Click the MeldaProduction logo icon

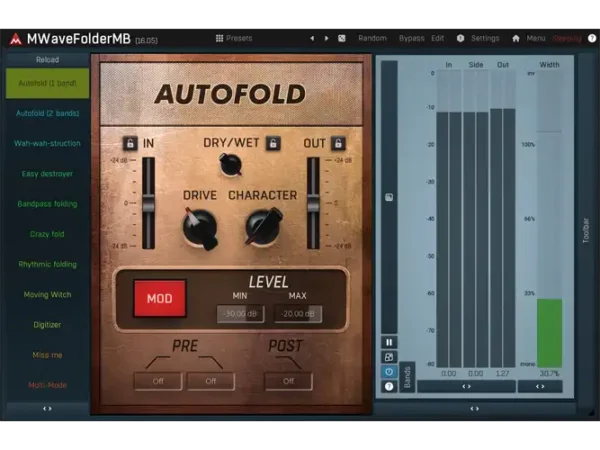16,39
